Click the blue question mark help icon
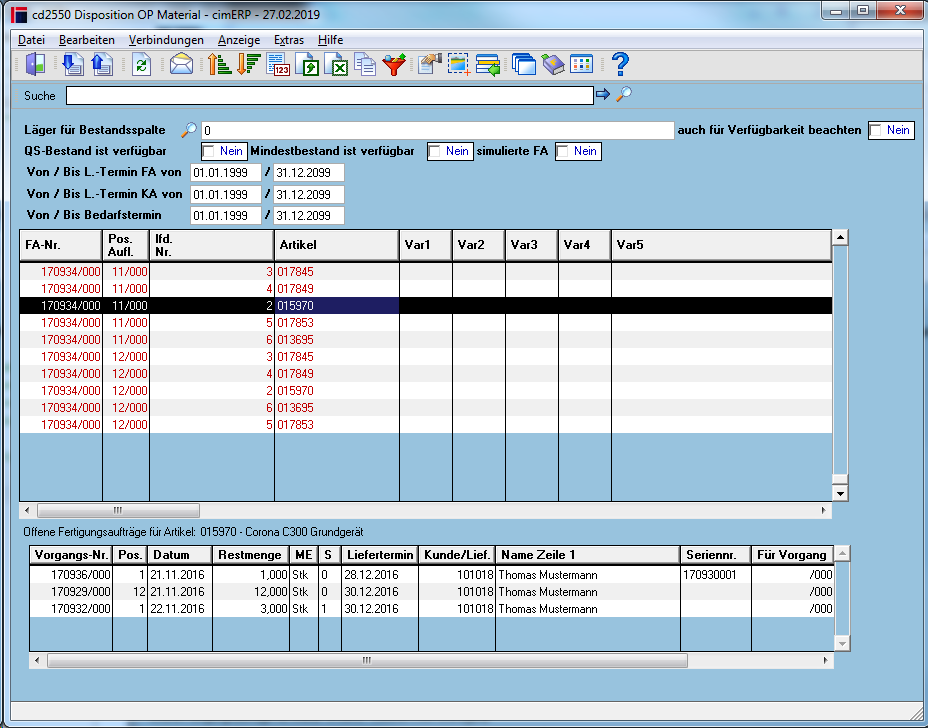 (x=620, y=64)
